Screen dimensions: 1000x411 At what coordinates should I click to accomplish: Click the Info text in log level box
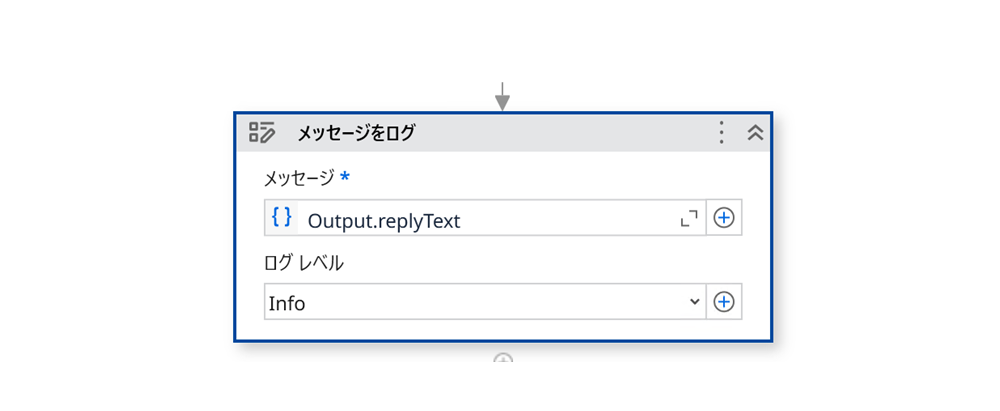[x=287, y=303]
